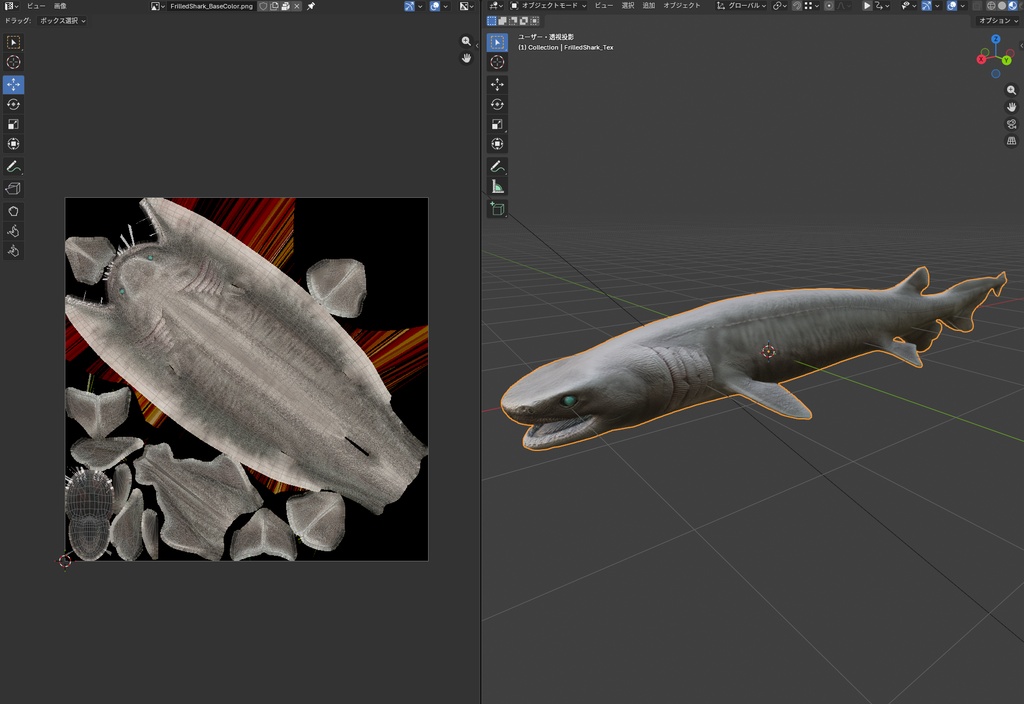Open the ビュー menu in image editor
This screenshot has height=704, width=1024.
pyautogui.click(x=36, y=6)
